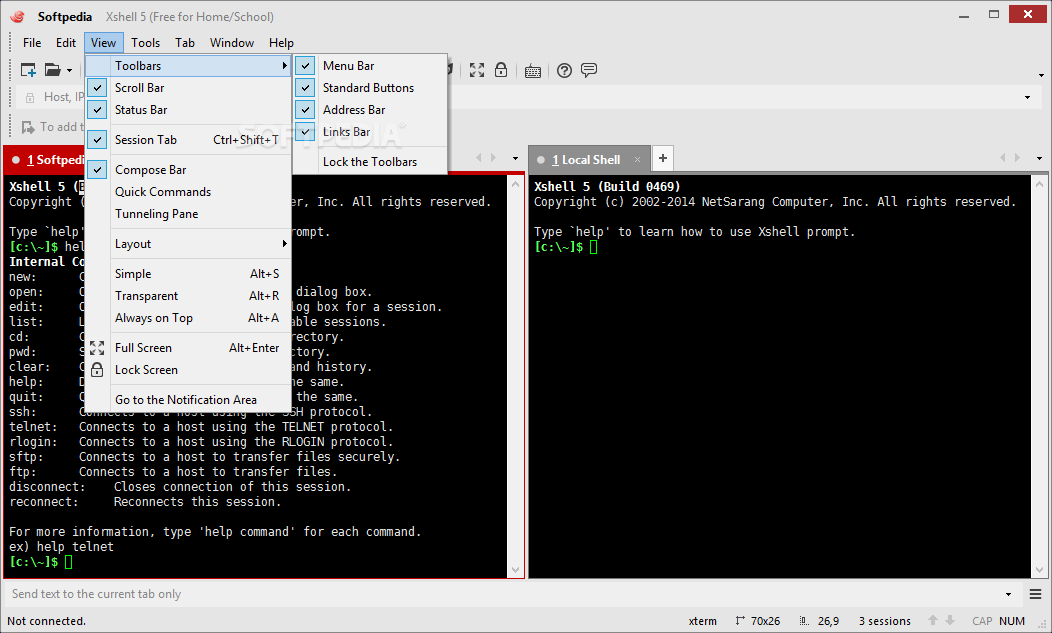Uncheck Scroll Bar in the View menu
Viewport: 1052px width, 633px height.
tap(189, 88)
